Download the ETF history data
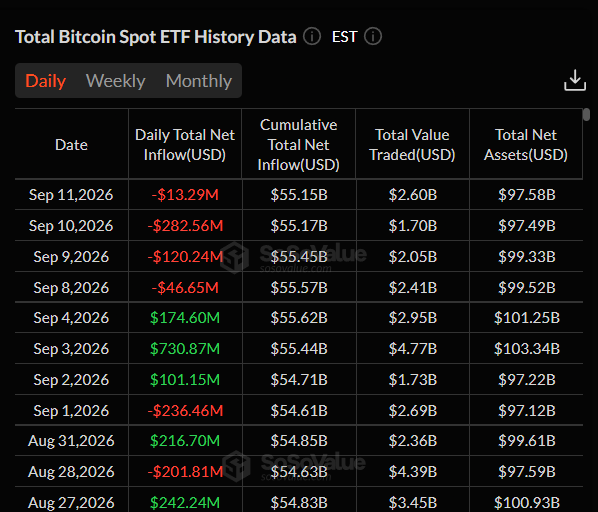 click(575, 80)
